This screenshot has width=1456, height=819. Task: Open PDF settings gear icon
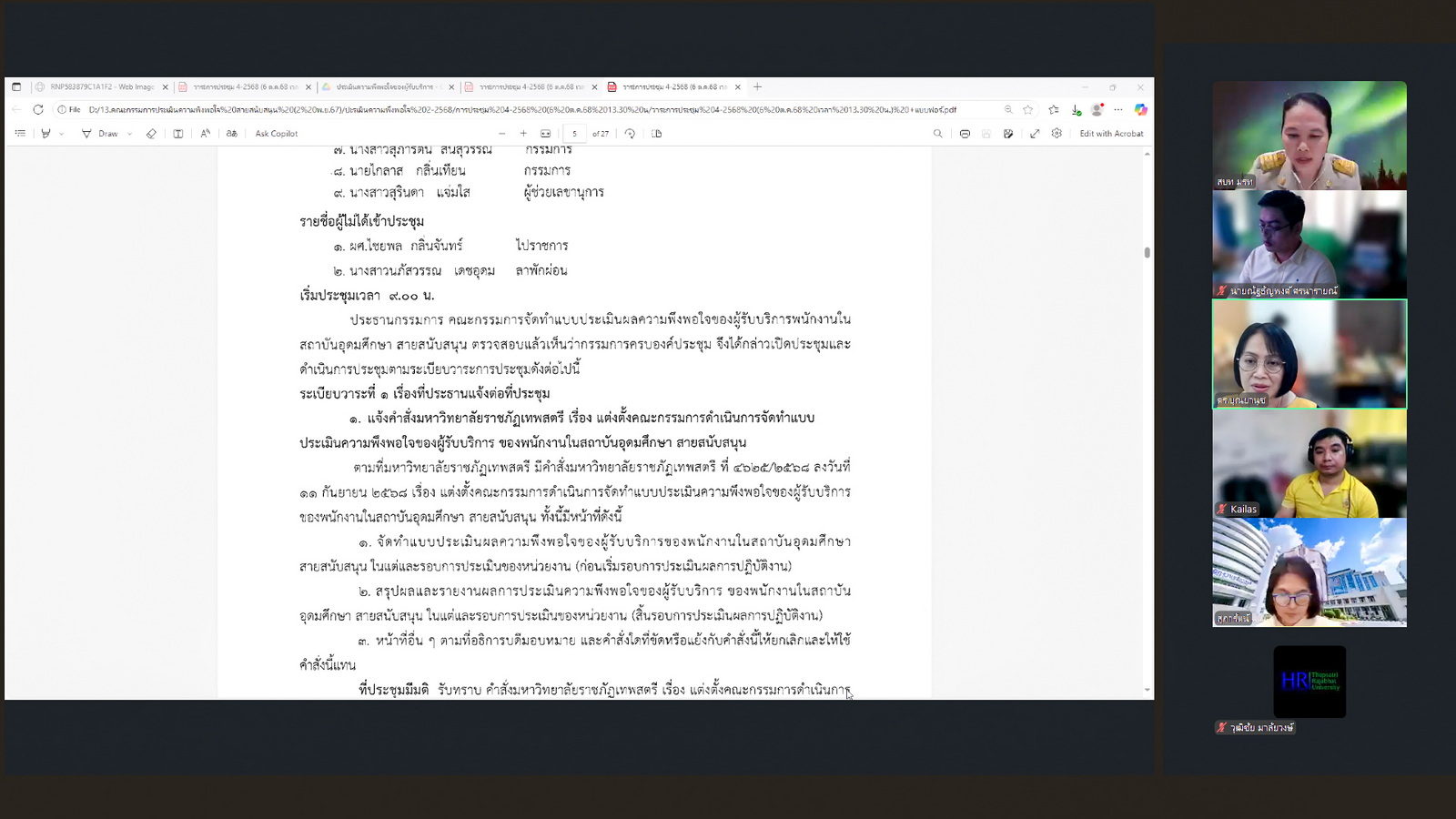(1057, 134)
